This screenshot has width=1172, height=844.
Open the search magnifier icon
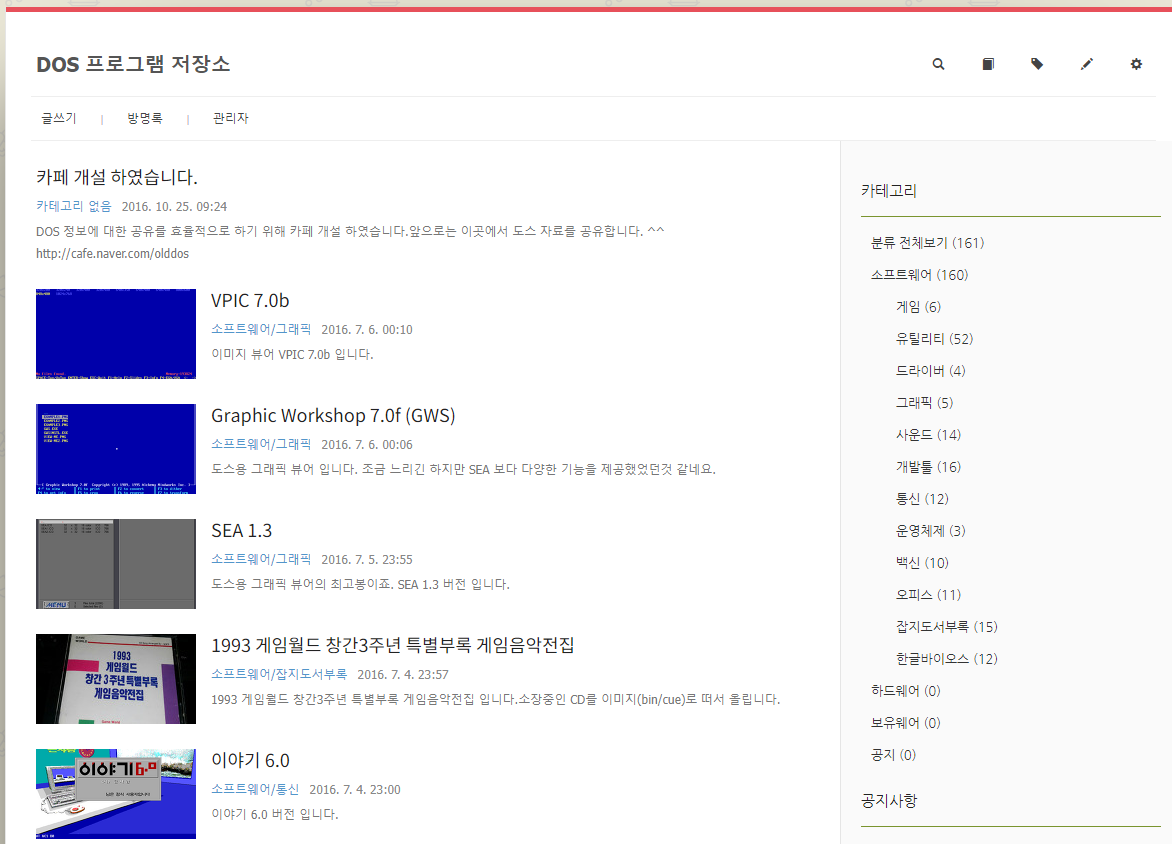(938, 64)
